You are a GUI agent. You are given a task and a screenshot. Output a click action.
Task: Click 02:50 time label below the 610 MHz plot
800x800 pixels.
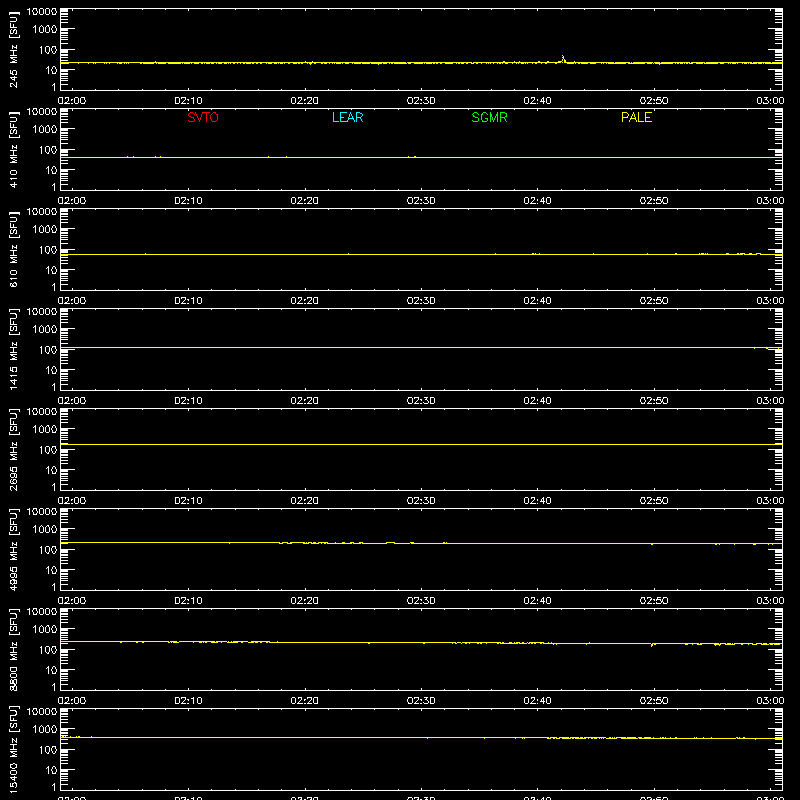654,301
